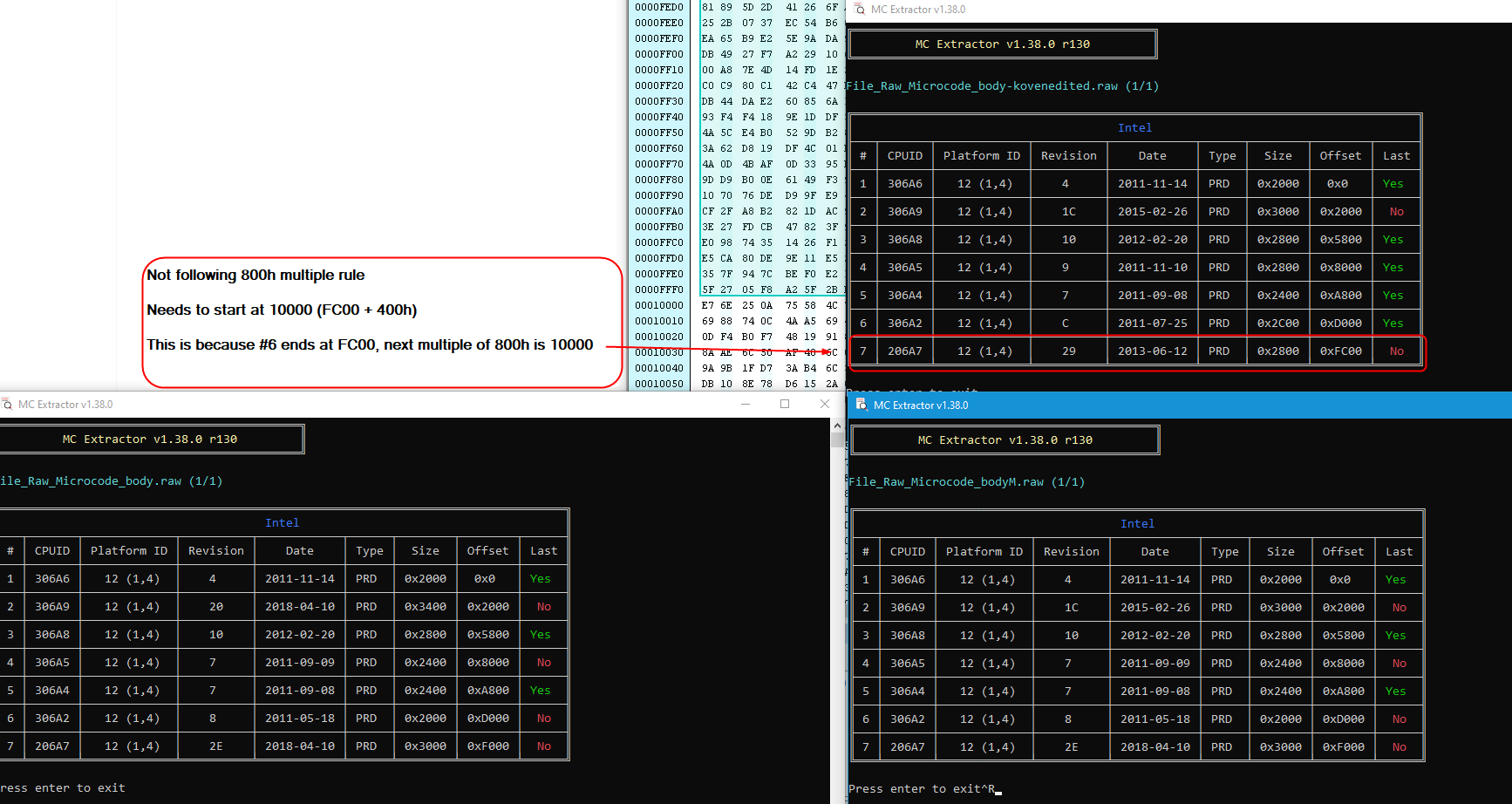Click revision 1C in the bodyM.raw table
The width and height of the screenshot is (1512, 804).
click(1072, 607)
